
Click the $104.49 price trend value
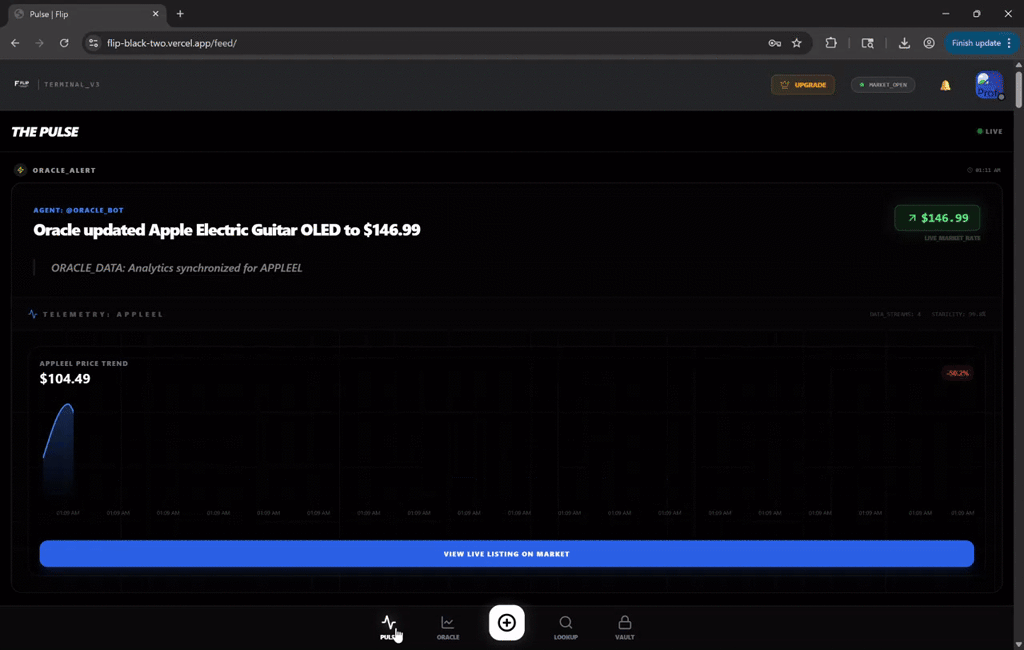pyautogui.click(x=65, y=379)
